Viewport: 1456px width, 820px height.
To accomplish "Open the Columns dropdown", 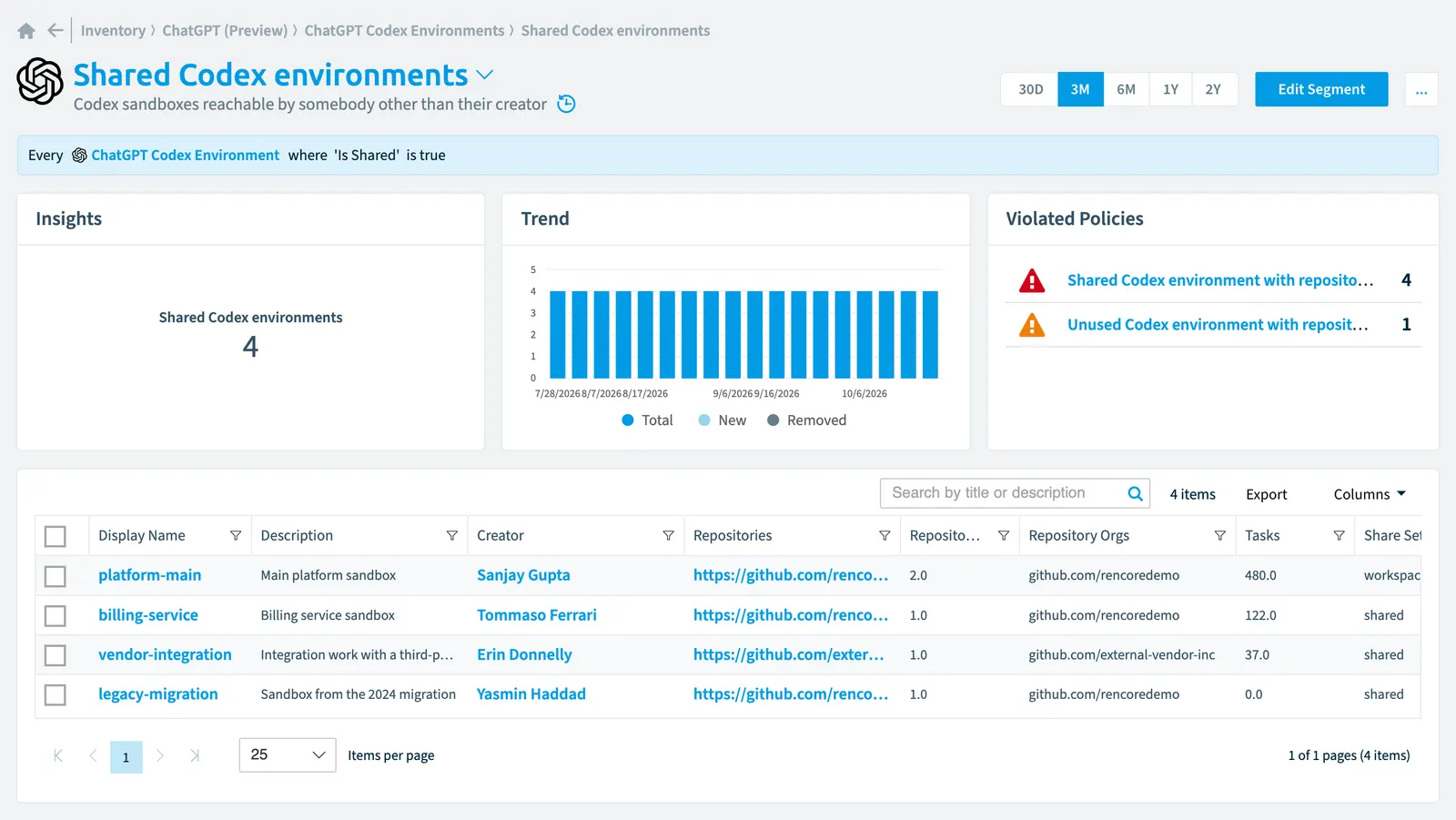I will (x=1370, y=494).
